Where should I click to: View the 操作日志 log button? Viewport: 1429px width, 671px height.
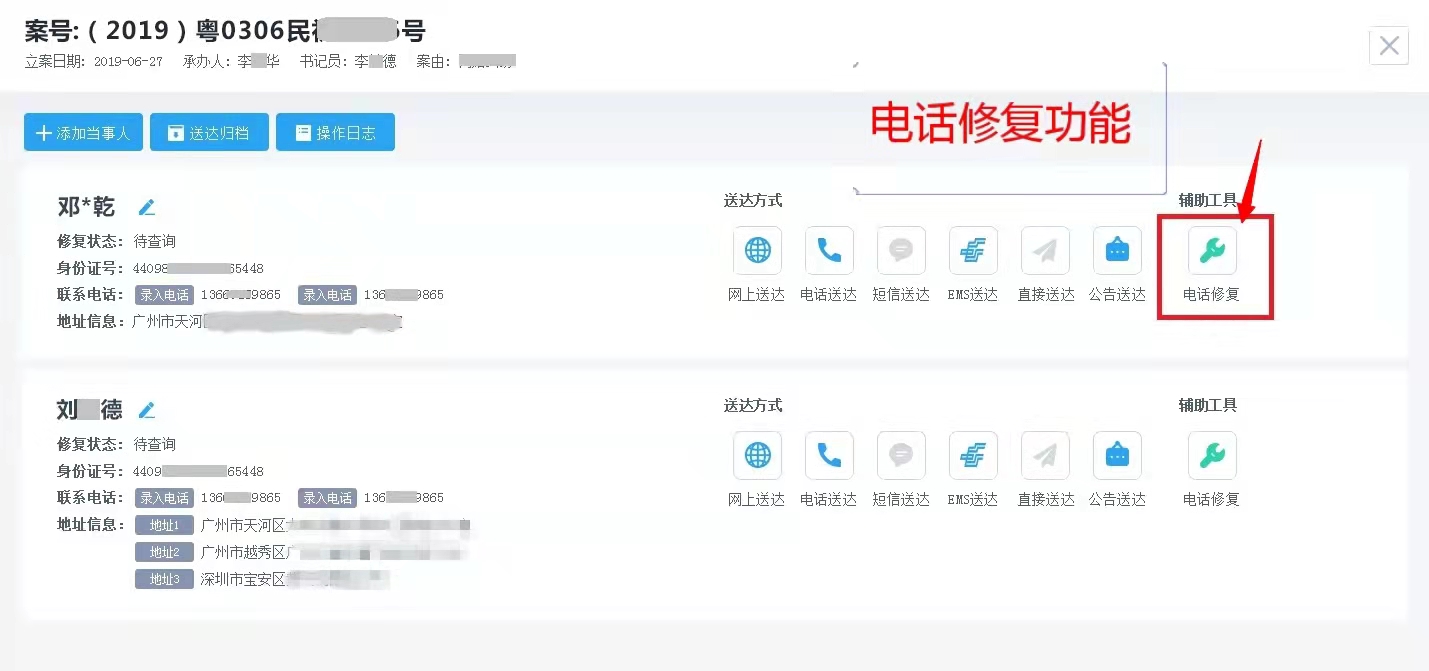335,132
